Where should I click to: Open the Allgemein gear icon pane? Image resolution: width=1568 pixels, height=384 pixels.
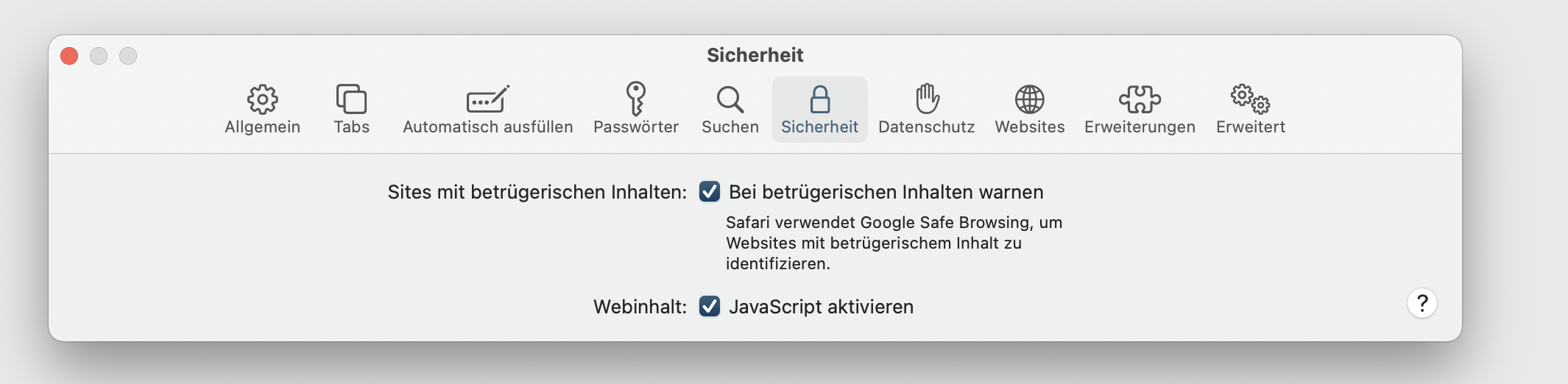click(262, 99)
